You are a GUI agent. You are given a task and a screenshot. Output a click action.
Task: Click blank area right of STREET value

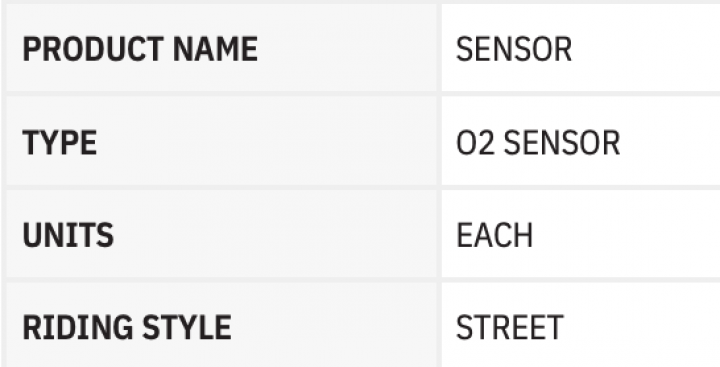click(641, 327)
